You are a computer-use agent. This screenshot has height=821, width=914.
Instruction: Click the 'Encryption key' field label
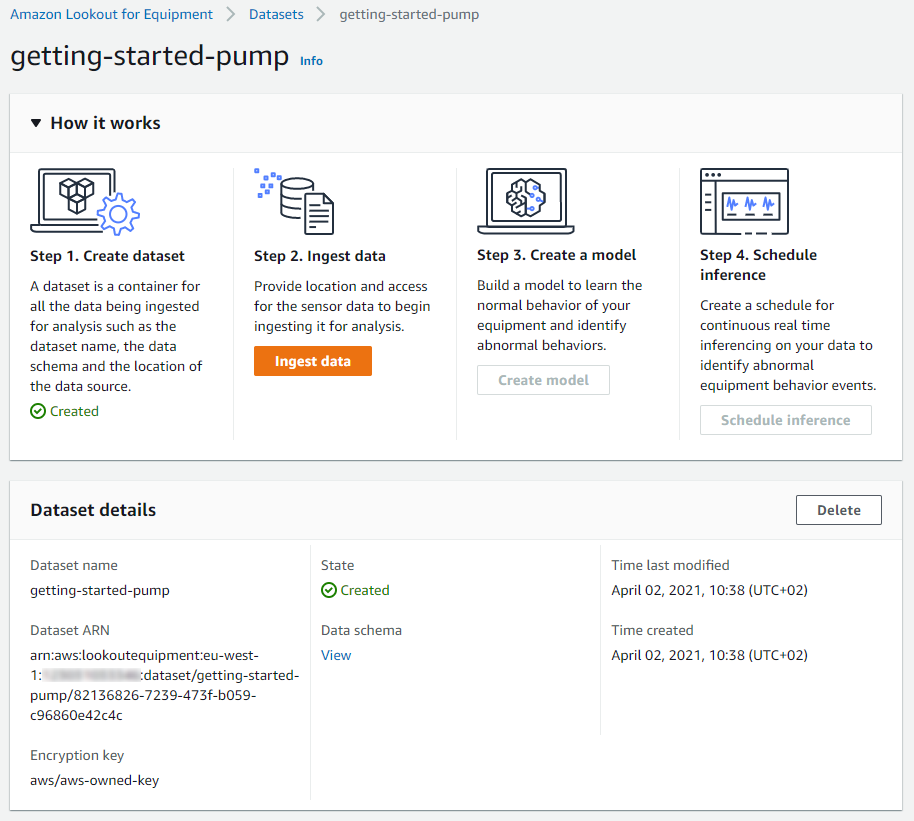point(77,755)
